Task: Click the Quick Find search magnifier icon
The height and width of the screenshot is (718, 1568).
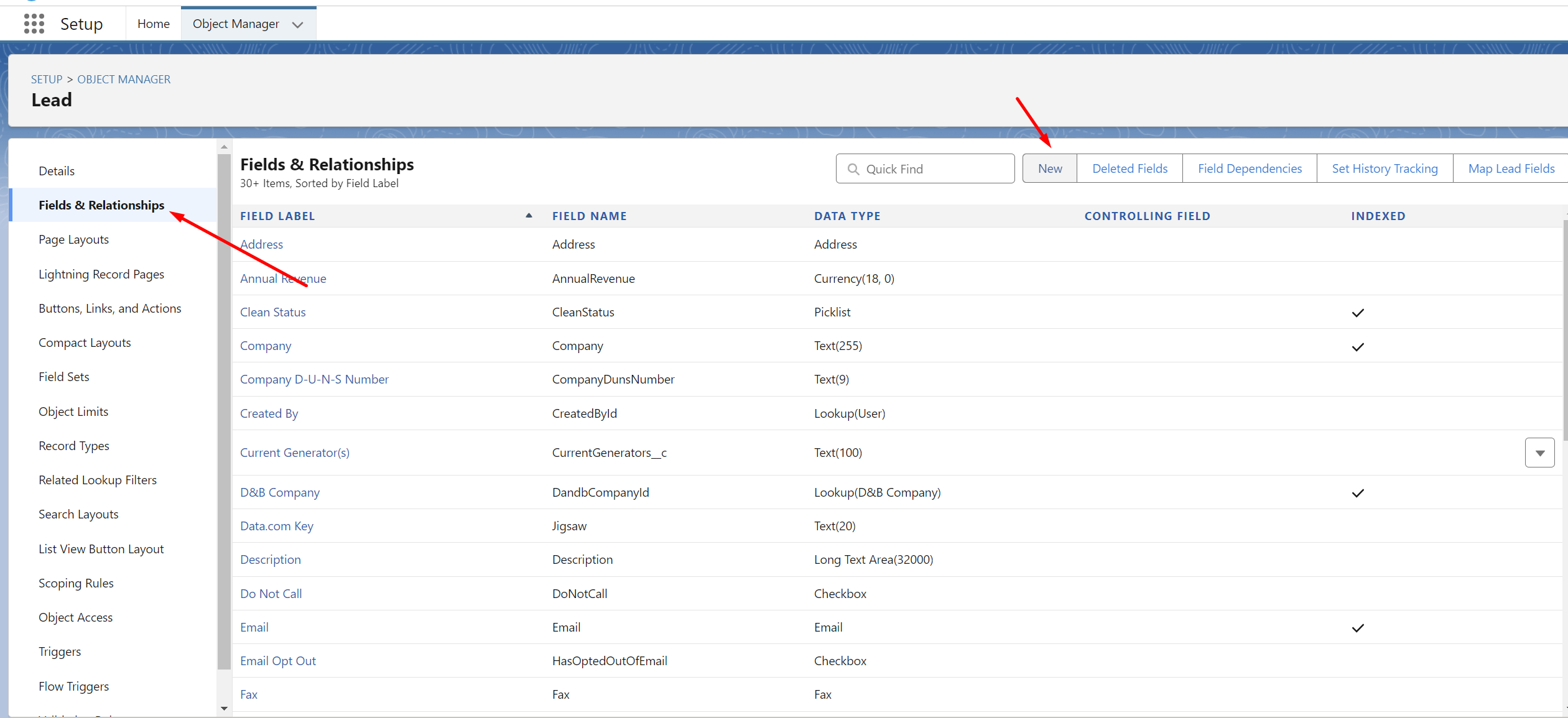Action: pyautogui.click(x=853, y=169)
